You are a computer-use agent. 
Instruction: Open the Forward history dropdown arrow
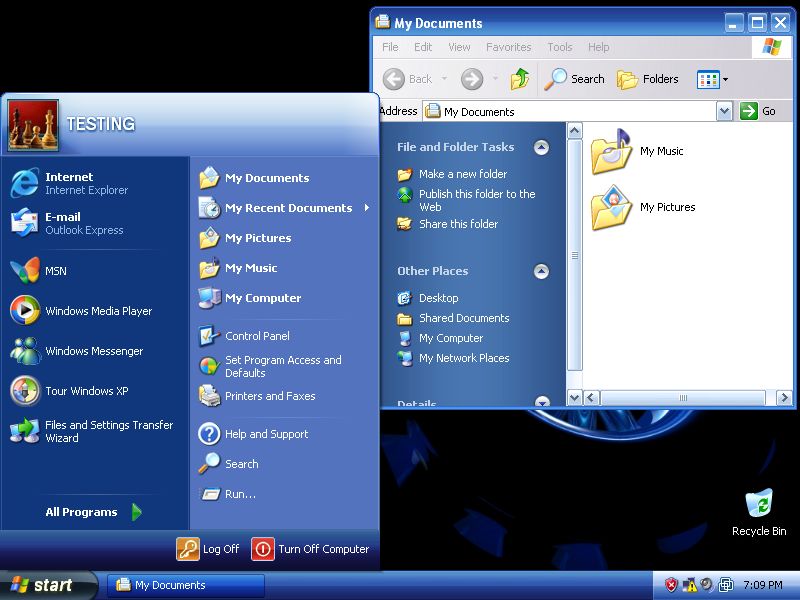[495, 79]
